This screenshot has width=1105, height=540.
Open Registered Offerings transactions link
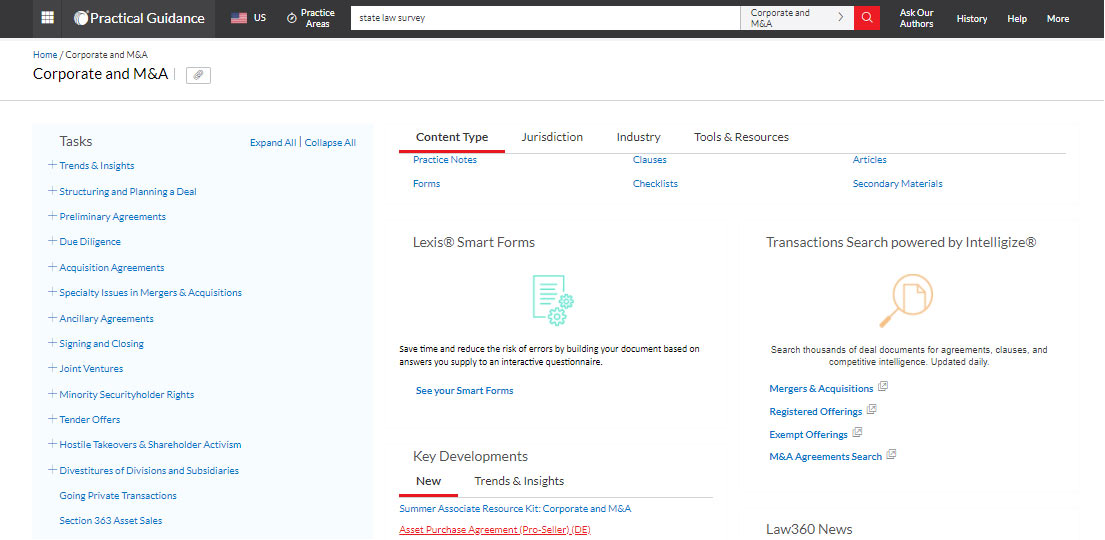coord(815,412)
